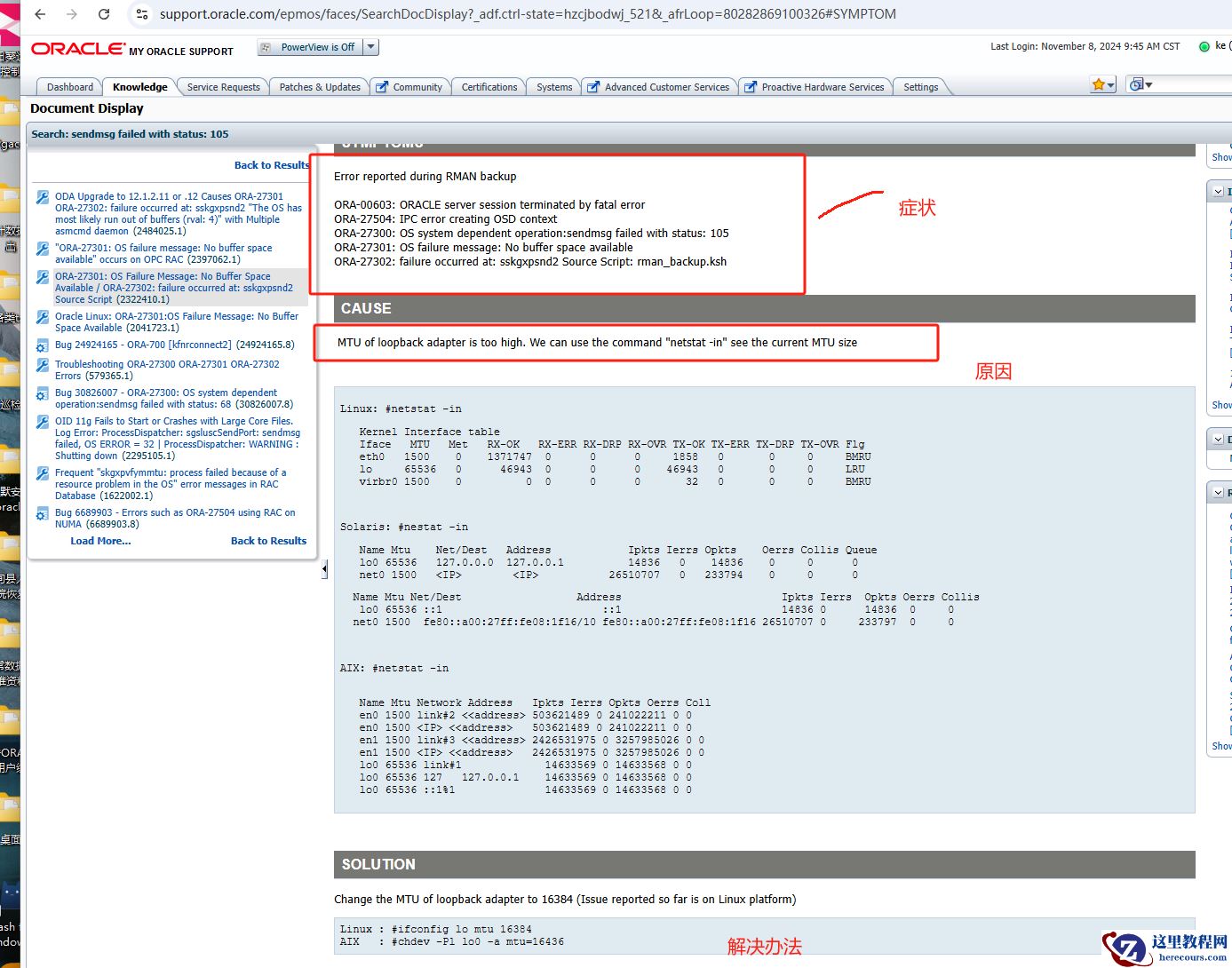Open the favorites star dropdown
The height and width of the screenshot is (968, 1232).
pyautogui.click(x=1103, y=84)
